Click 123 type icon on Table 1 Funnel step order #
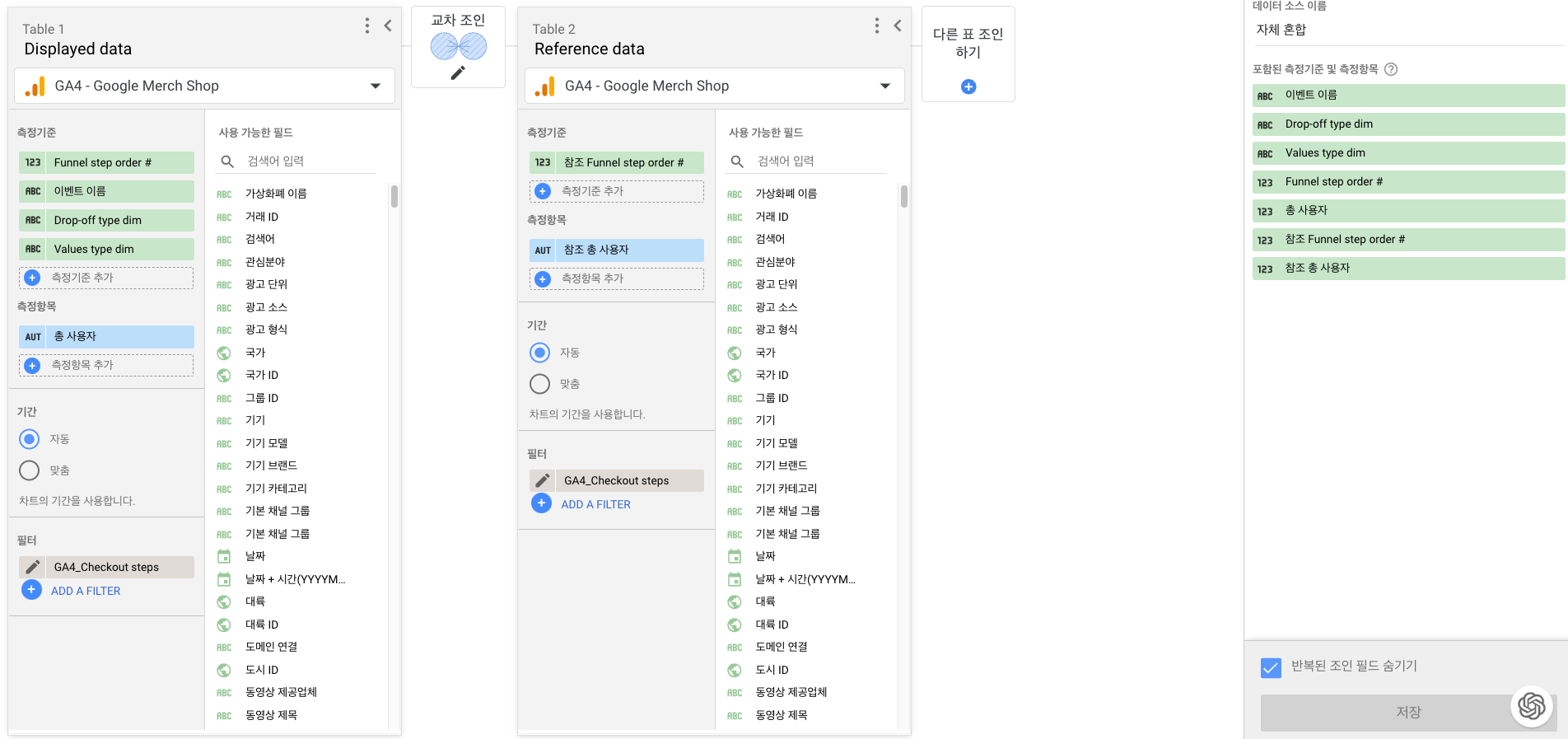 [33, 162]
